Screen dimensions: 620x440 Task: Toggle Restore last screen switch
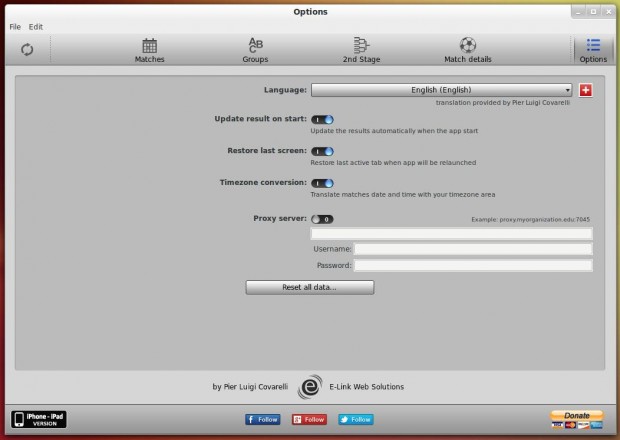(x=322, y=152)
